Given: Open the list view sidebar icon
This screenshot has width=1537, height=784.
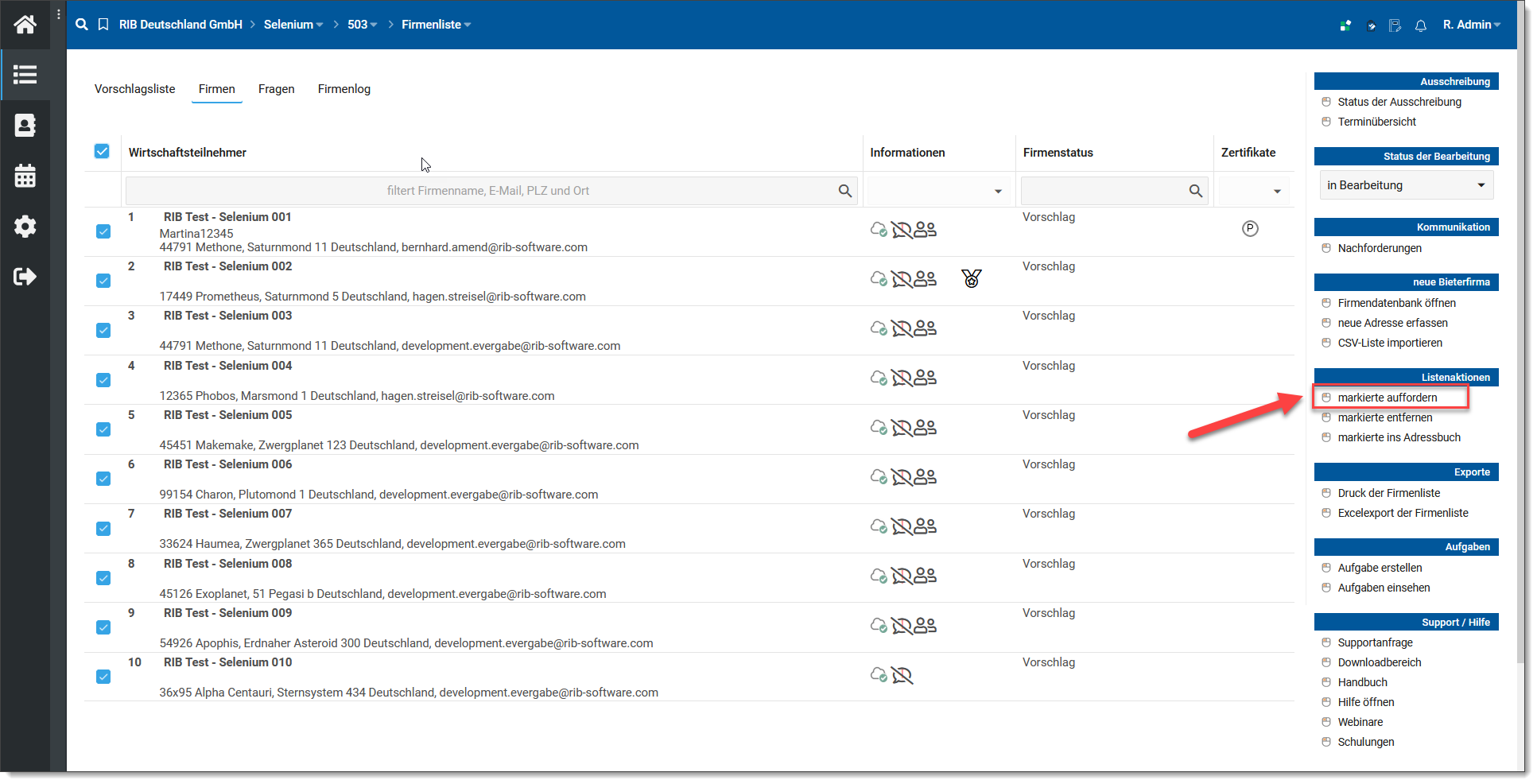Looking at the screenshot, I should pos(25,75).
